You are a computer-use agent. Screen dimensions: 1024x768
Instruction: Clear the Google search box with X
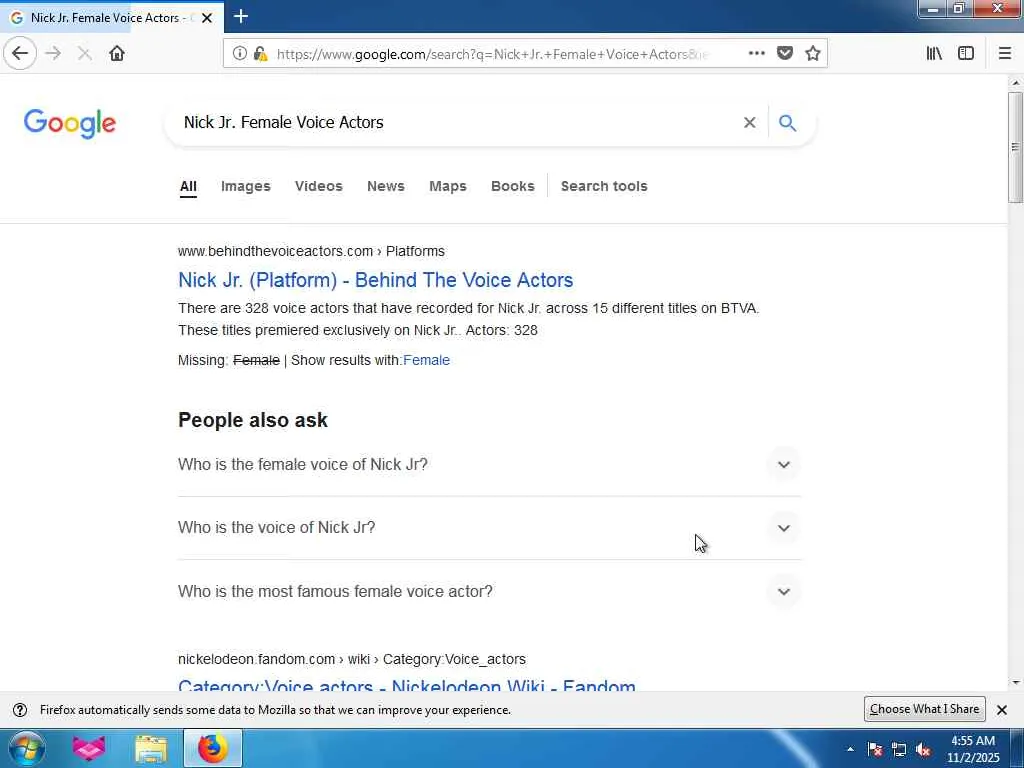pos(750,122)
